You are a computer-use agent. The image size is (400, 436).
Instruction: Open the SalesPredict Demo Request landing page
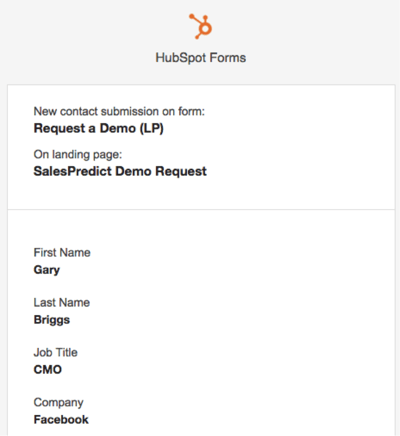[x=120, y=171]
